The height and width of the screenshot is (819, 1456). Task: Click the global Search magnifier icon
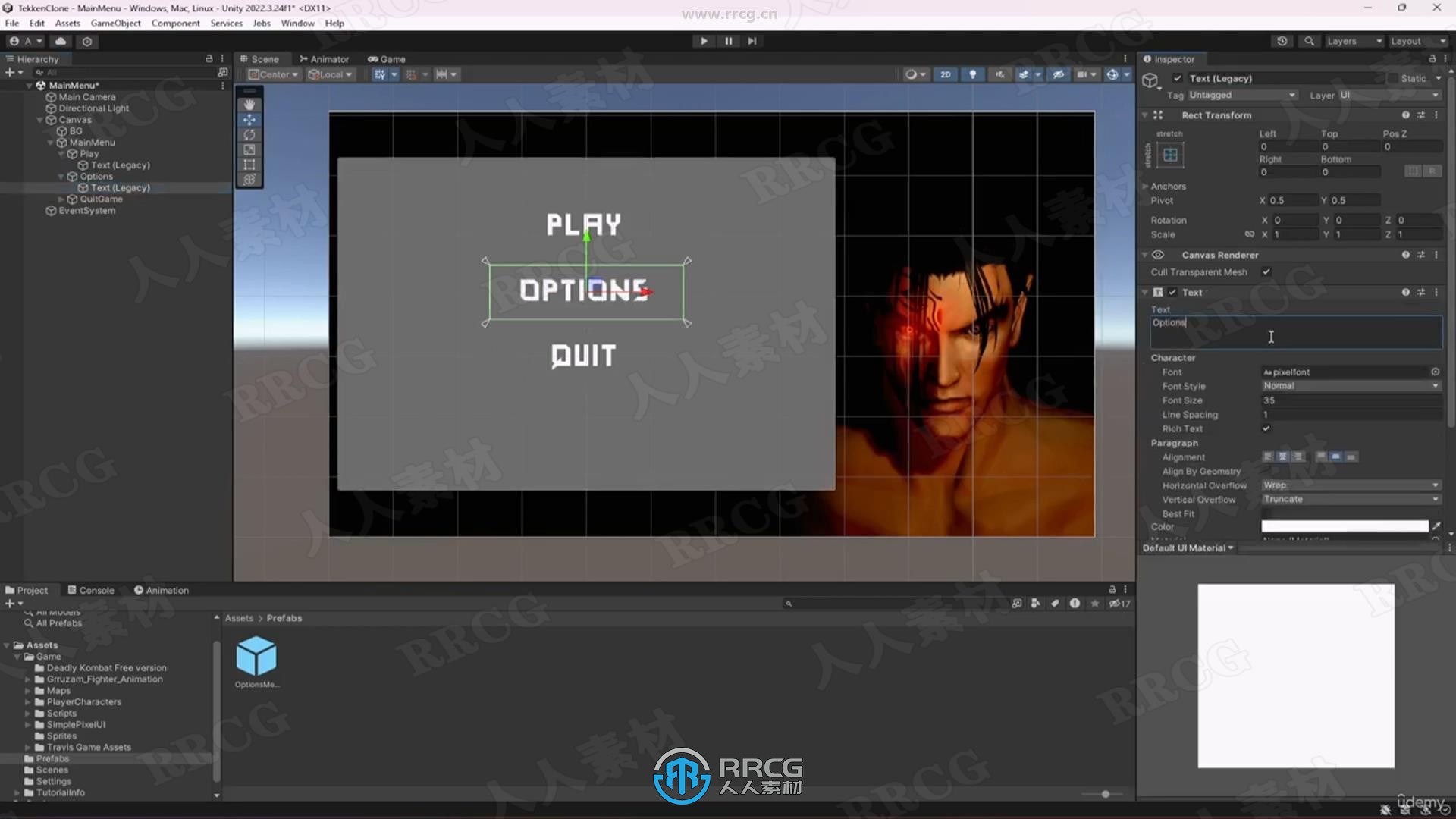(1309, 41)
